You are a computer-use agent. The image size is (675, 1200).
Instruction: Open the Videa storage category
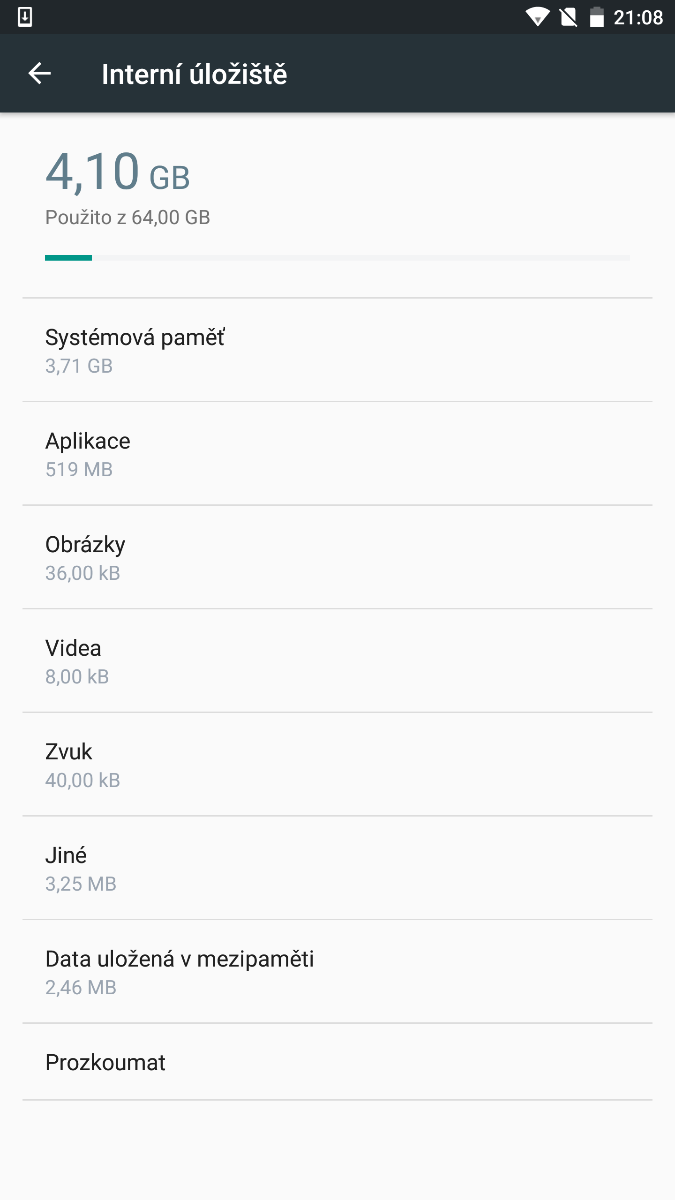tap(337, 661)
